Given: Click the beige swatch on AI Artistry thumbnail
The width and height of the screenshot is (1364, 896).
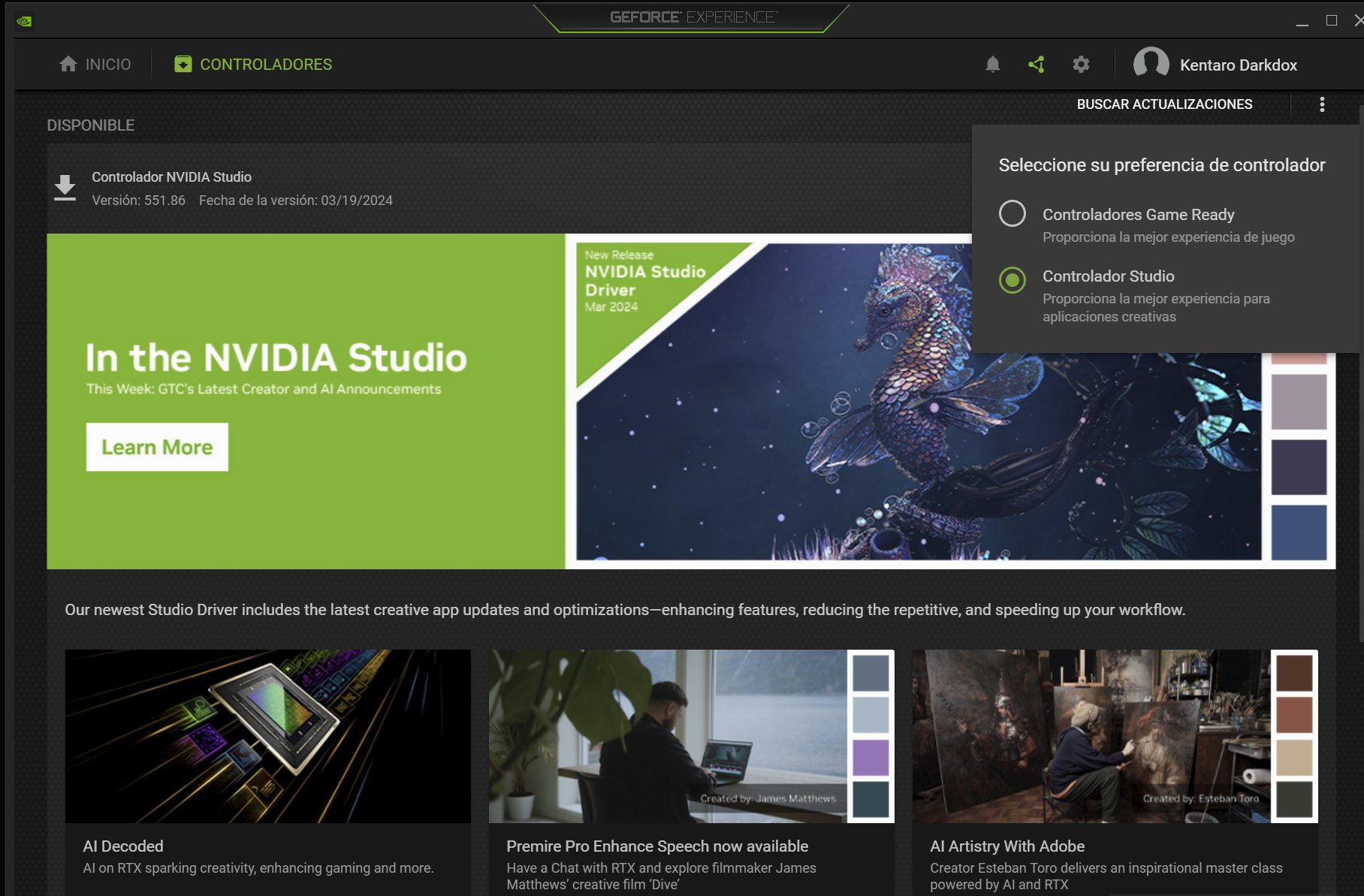Looking at the screenshot, I should click(x=1294, y=757).
